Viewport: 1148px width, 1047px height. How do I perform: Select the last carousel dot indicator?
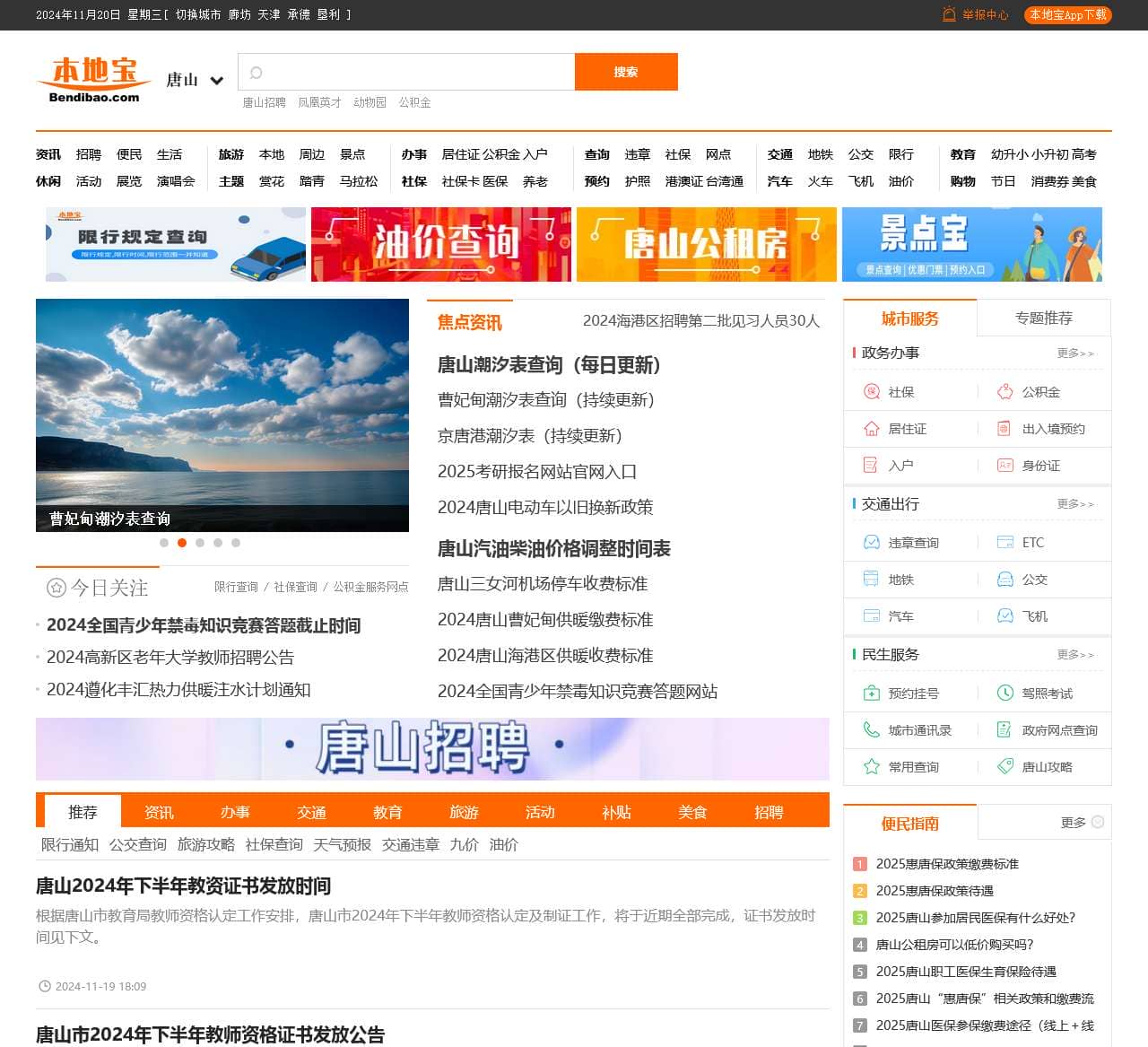coord(236,543)
